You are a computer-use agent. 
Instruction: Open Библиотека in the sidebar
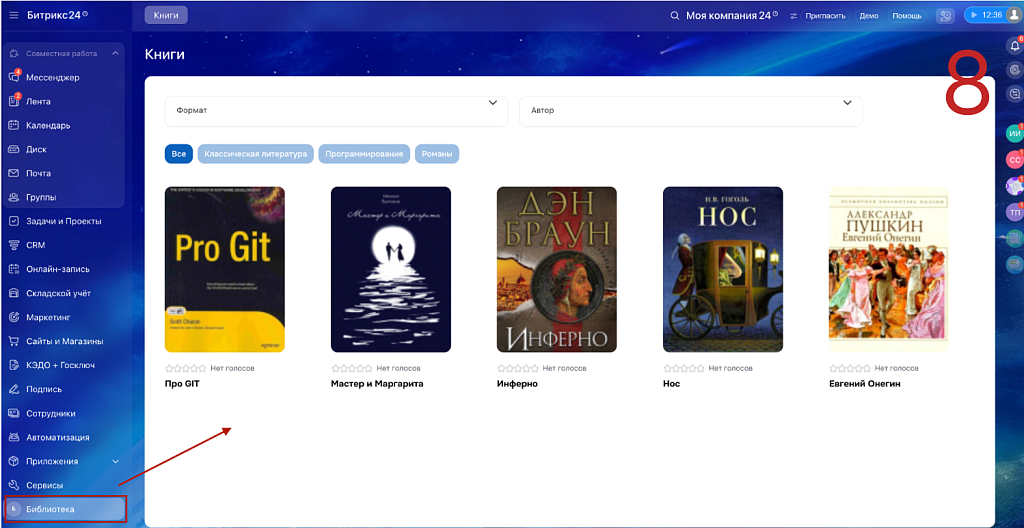point(64,509)
